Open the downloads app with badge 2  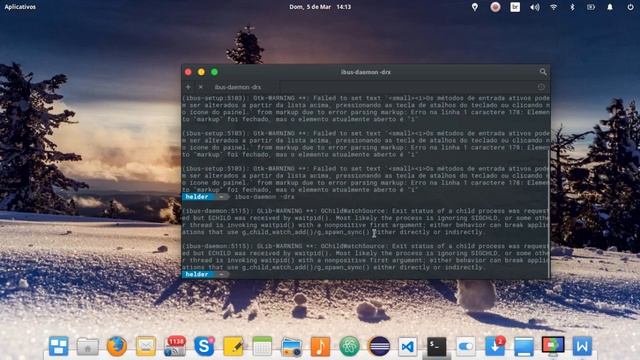pyautogui.click(x=495, y=346)
